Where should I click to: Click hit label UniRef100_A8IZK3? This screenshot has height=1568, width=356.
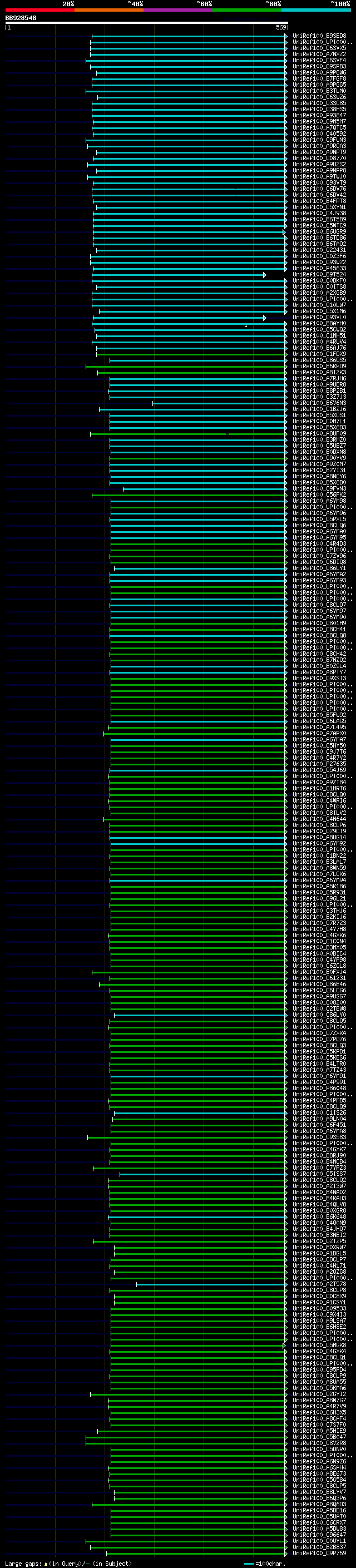coord(319,373)
